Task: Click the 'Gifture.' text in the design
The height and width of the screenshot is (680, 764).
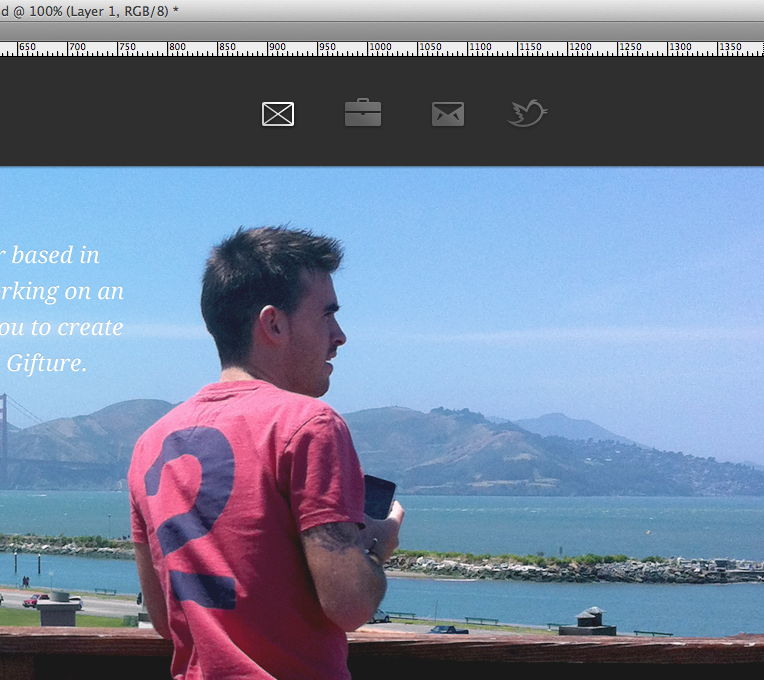Action: click(47, 364)
